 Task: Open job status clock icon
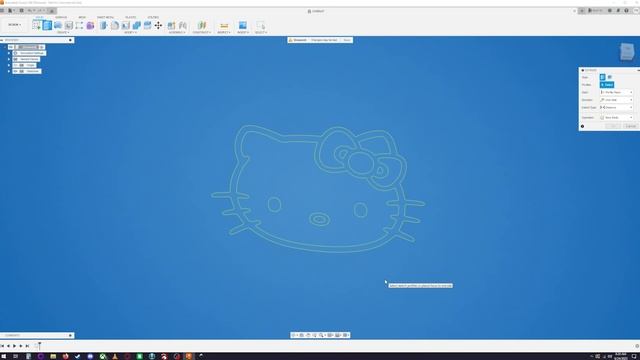click(x=610, y=11)
